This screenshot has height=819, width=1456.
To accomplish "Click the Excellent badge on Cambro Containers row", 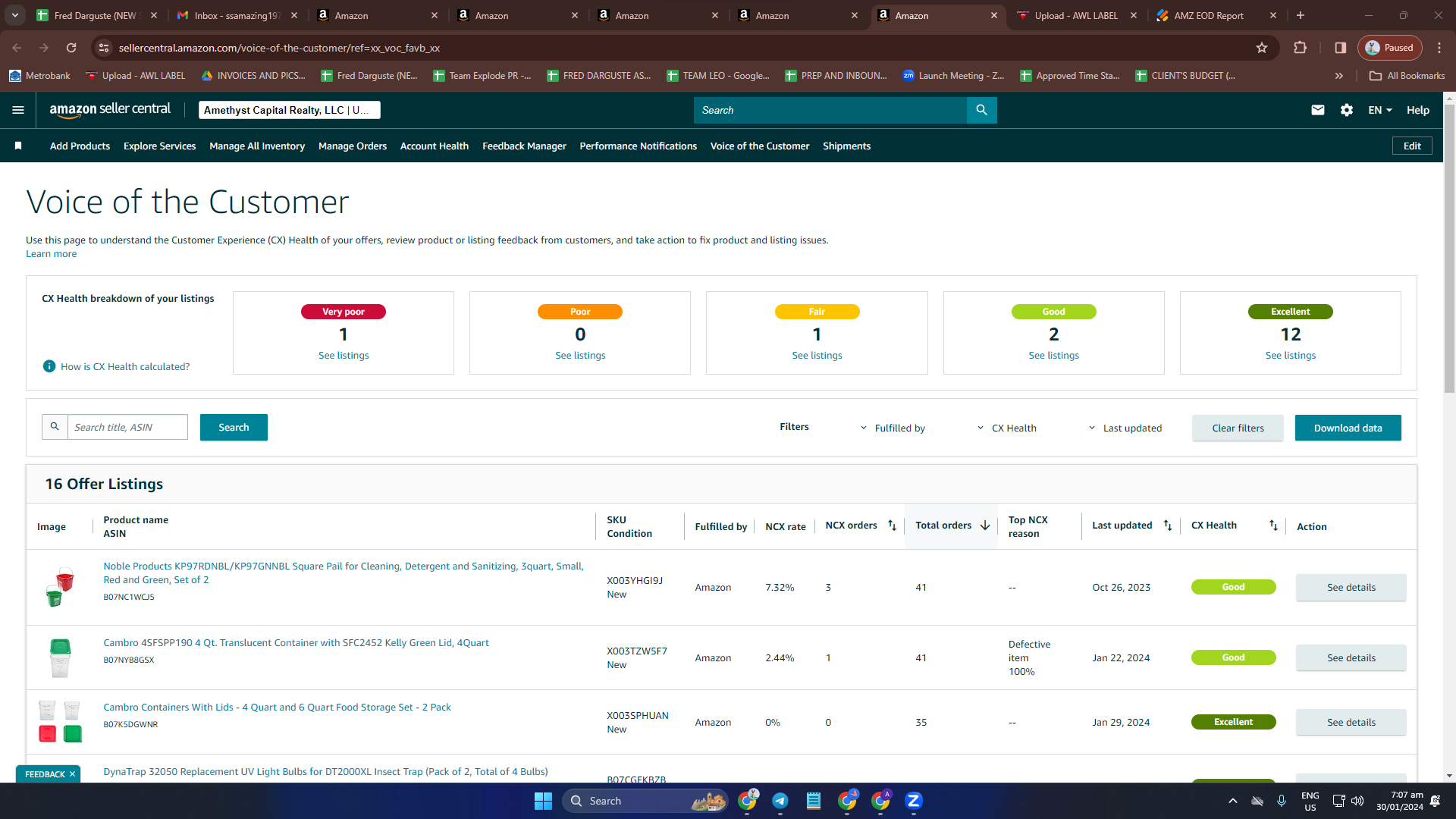I will click(1233, 722).
